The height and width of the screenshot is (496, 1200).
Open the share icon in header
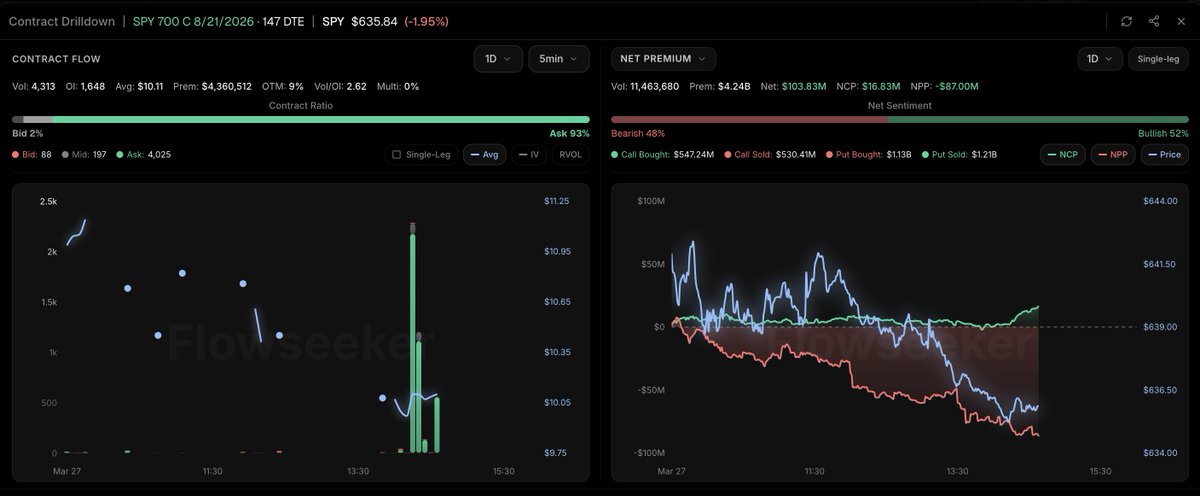(1154, 21)
